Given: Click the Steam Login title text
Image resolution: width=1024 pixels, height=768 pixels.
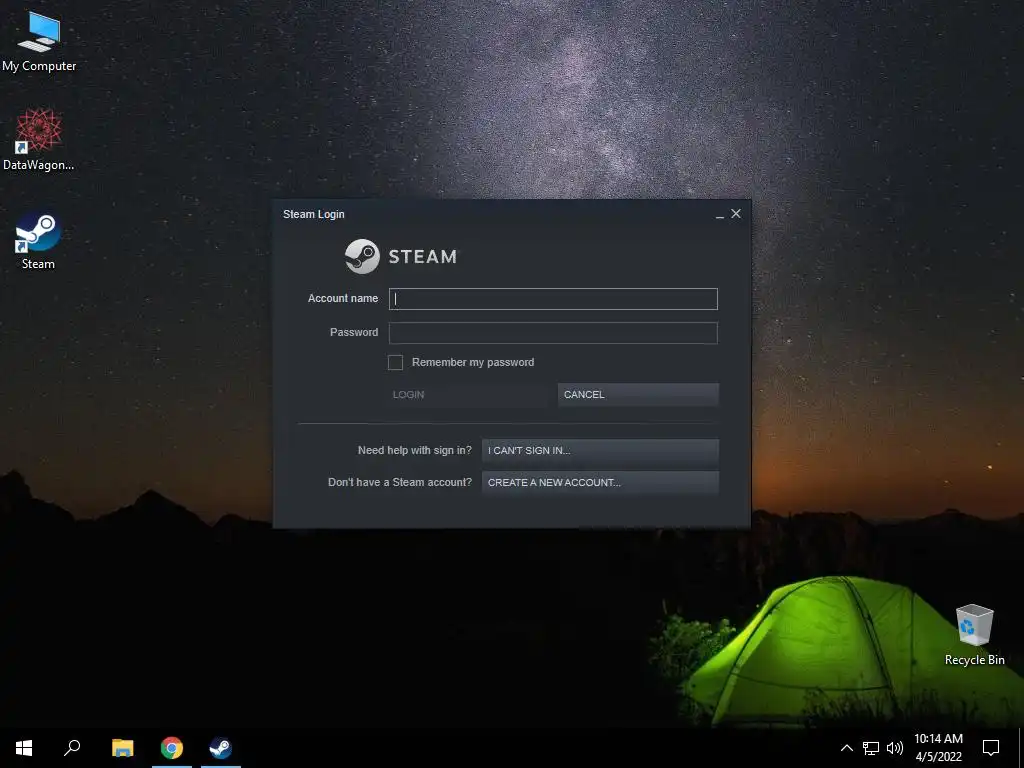Looking at the screenshot, I should coord(313,214).
